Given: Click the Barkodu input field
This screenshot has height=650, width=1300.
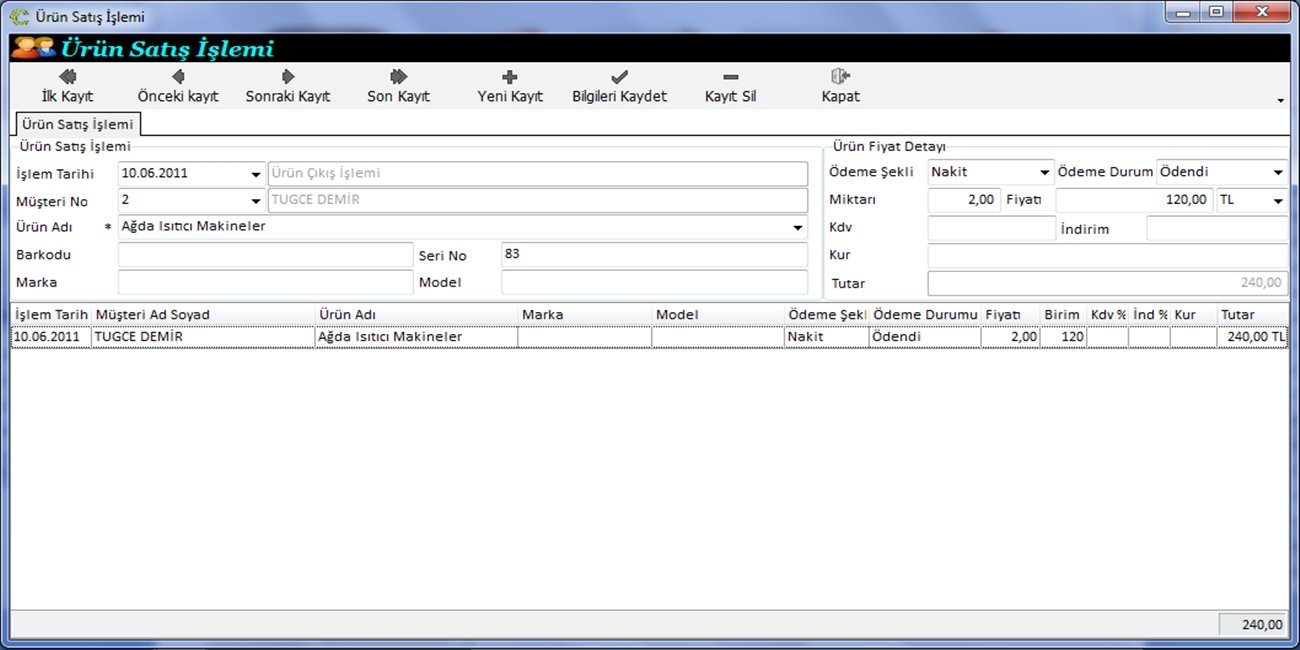Looking at the screenshot, I should point(265,255).
